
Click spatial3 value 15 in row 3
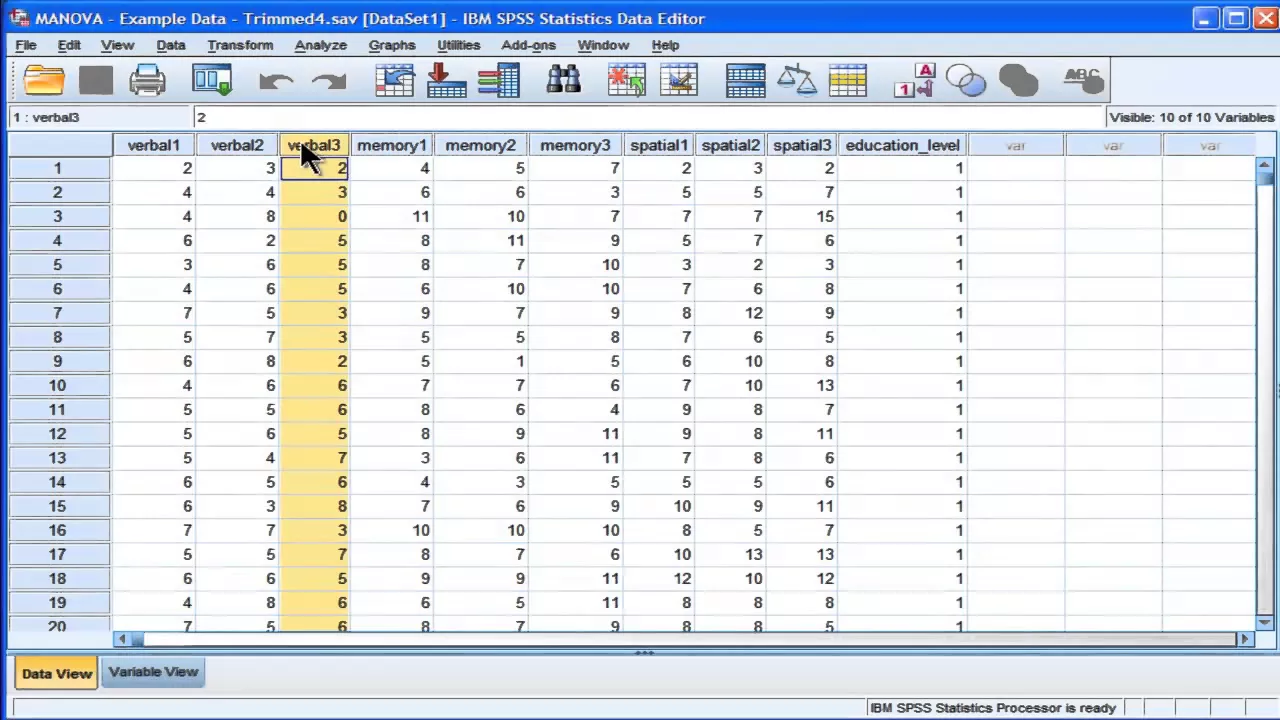pyautogui.click(x=801, y=217)
